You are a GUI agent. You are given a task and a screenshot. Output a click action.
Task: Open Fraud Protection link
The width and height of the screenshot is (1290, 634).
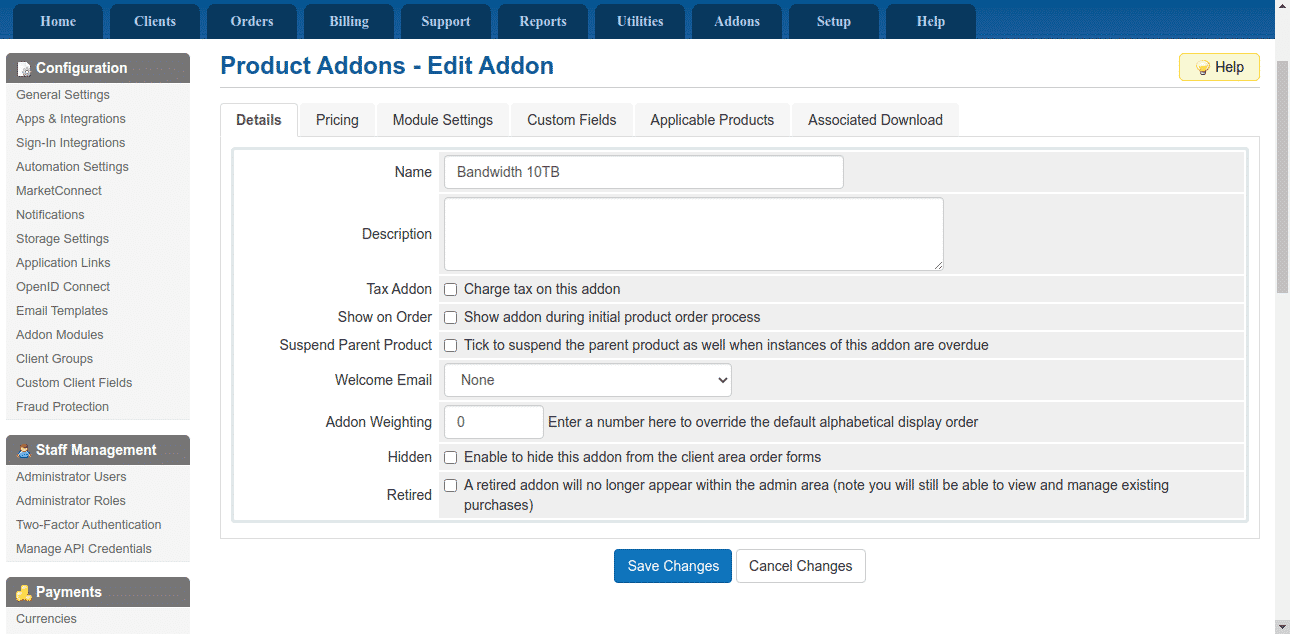pyautogui.click(x=63, y=407)
